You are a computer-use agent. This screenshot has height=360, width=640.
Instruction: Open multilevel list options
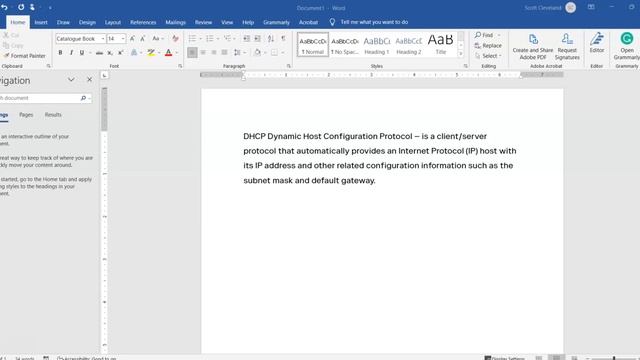pyautogui.click(x=228, y=38)
